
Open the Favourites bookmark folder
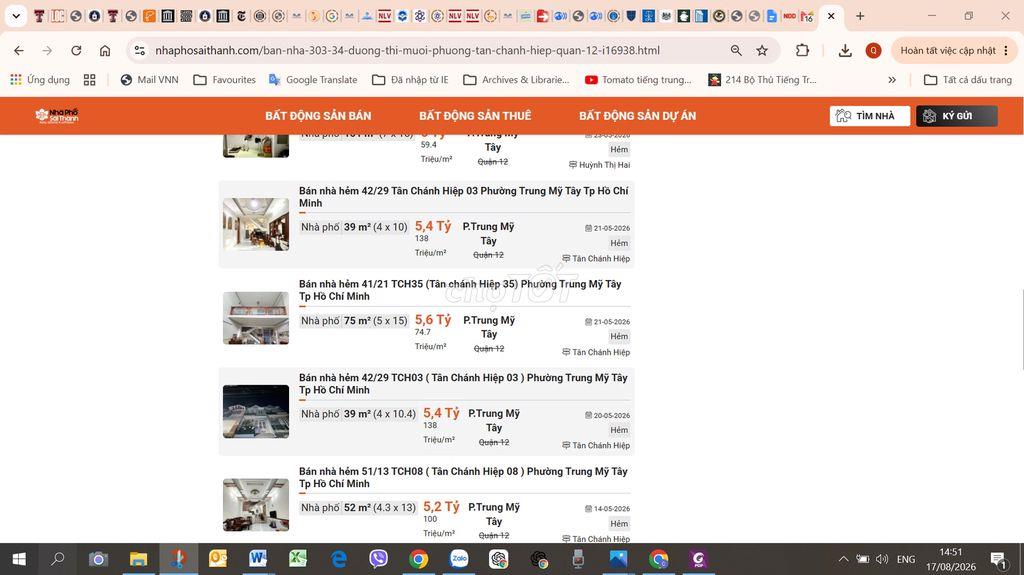(225, 80)
